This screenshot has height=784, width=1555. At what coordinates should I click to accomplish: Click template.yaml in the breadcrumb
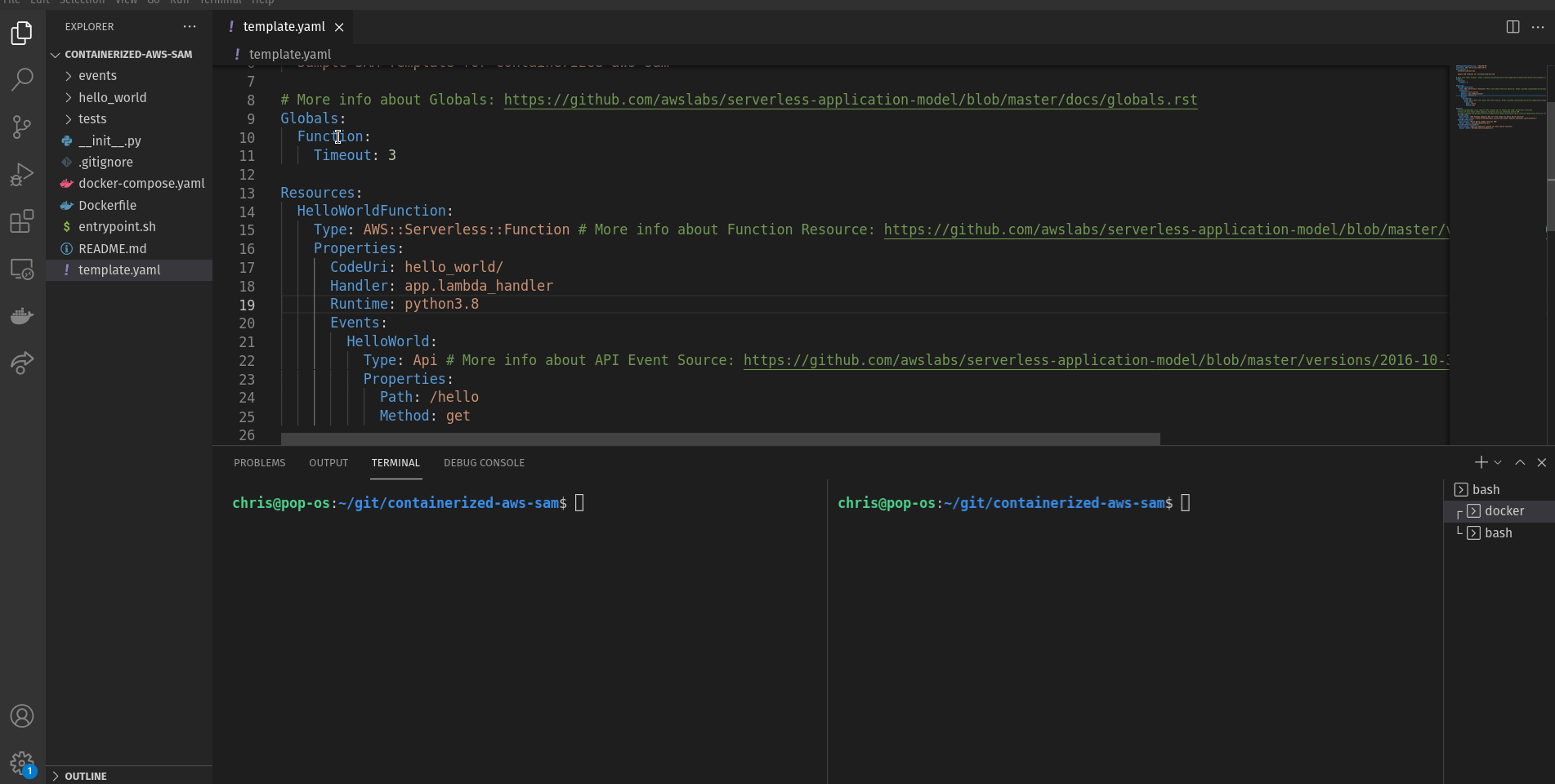pos(289,54)
